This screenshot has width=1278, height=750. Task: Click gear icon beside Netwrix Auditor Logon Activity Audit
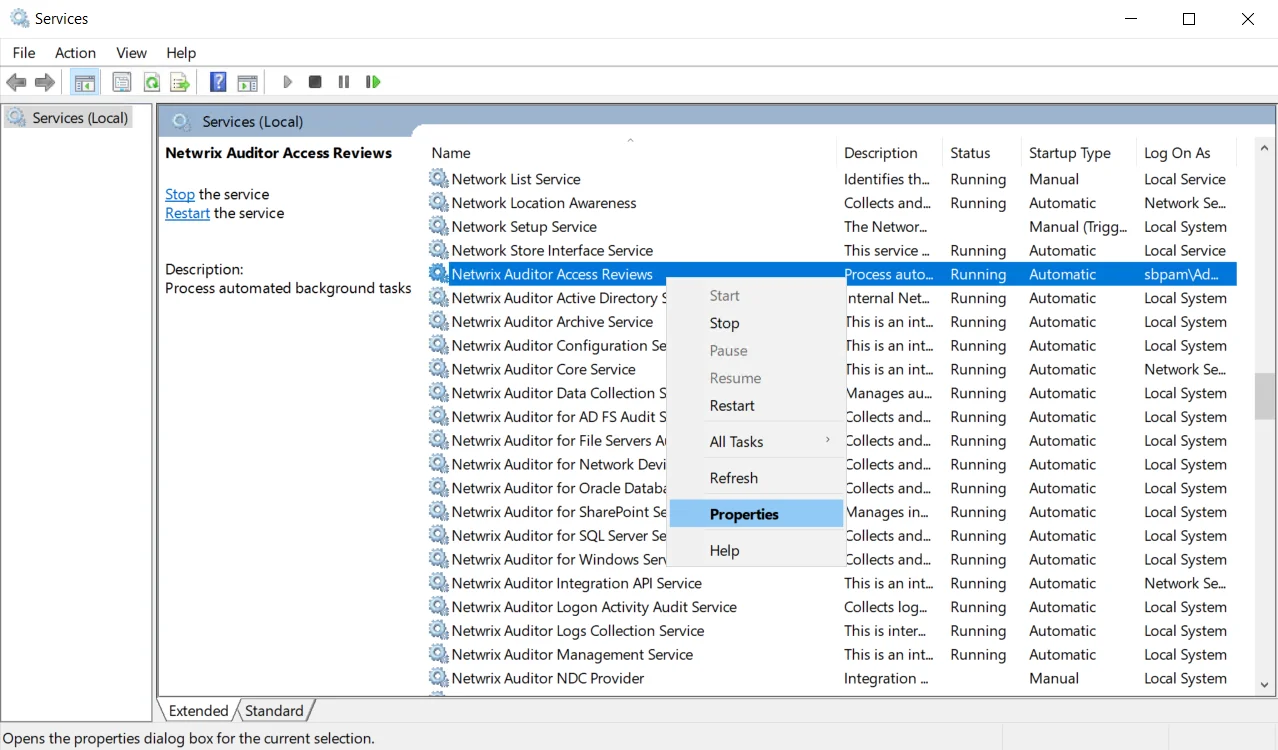point(438,607)
